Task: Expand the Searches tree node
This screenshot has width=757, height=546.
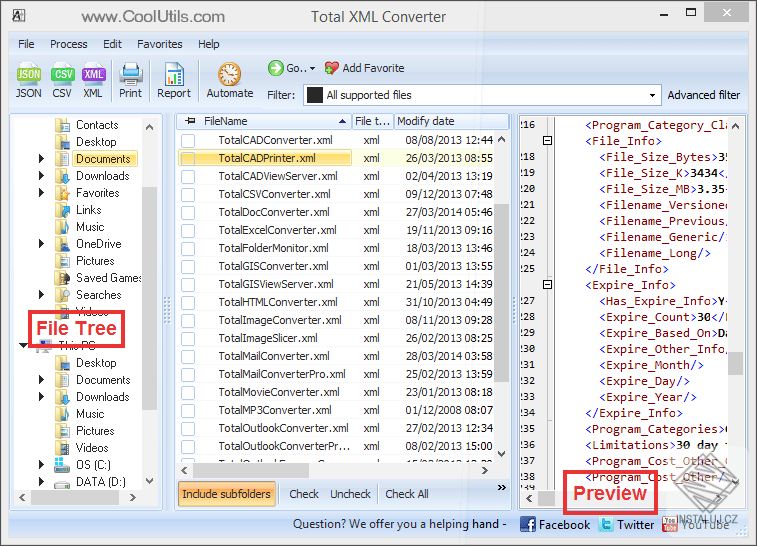Action: 42,294
